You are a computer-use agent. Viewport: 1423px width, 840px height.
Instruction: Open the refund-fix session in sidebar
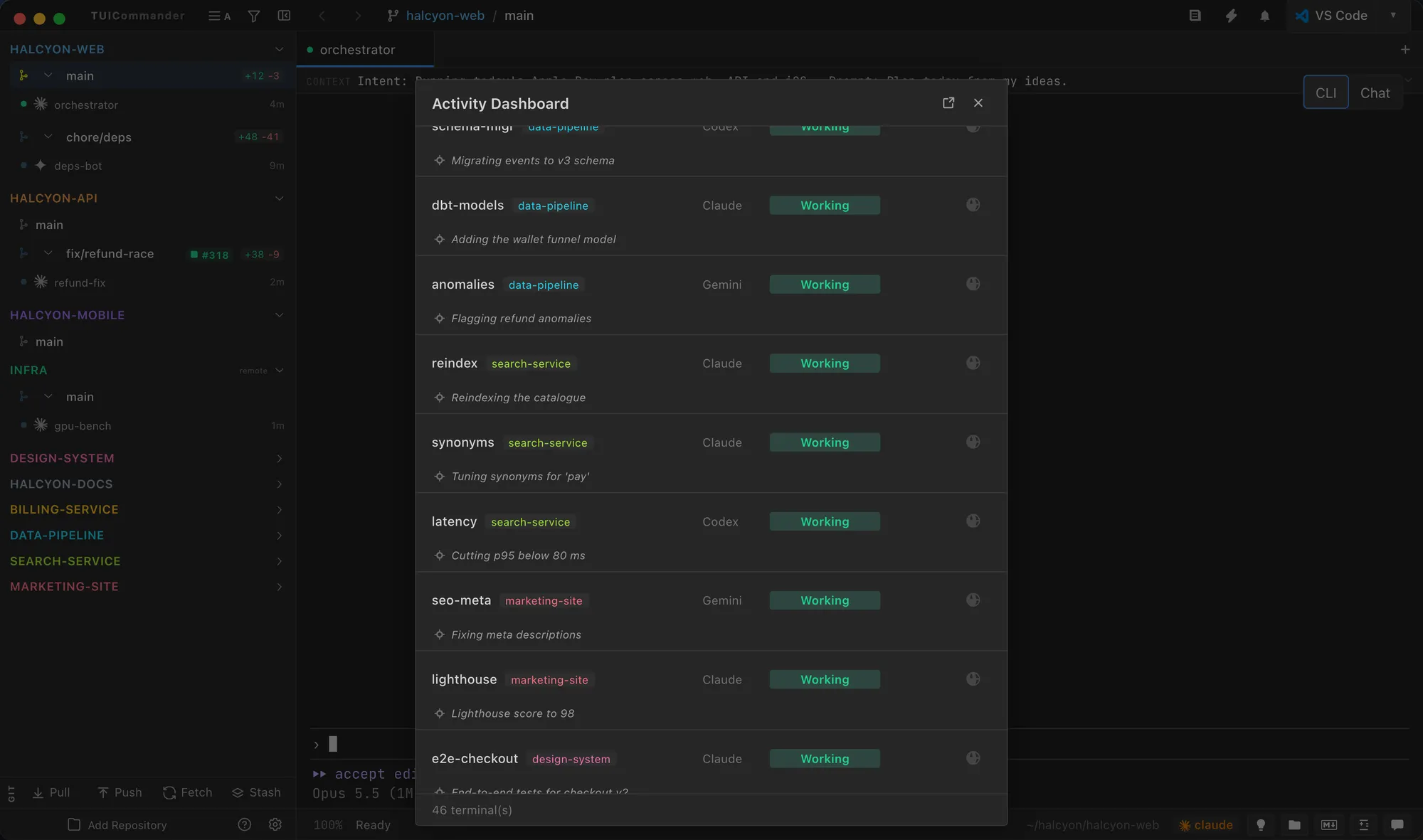148,282
